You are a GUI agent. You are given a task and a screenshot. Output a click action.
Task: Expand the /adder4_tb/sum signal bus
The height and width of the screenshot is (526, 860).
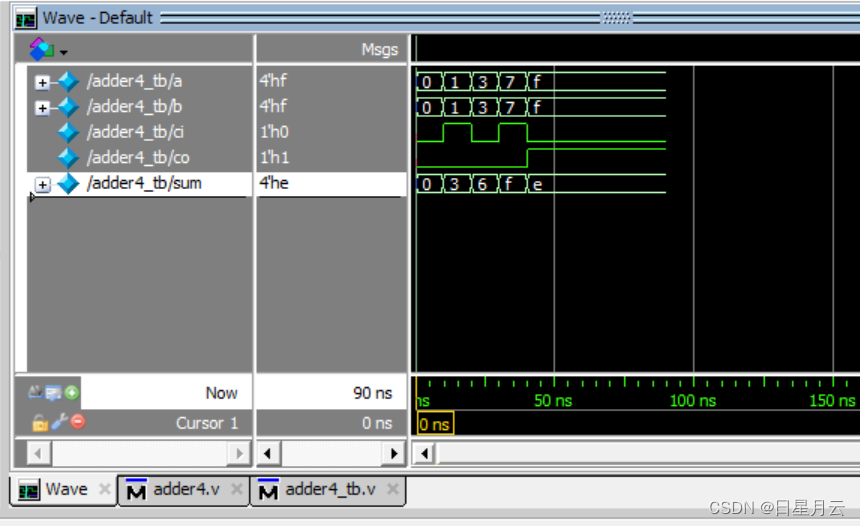coord(42,184)
